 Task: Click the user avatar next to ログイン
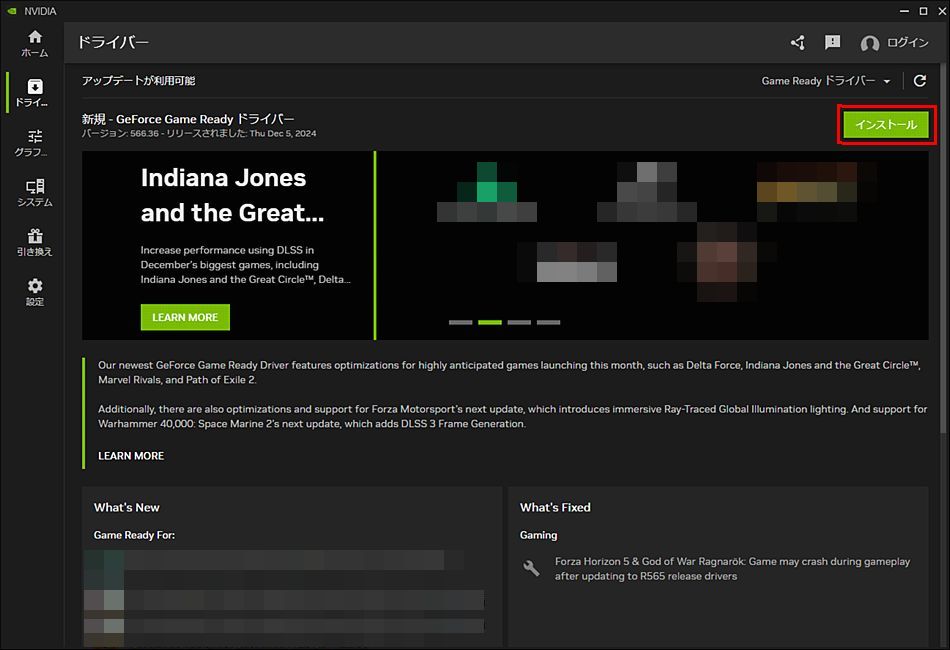coord(870,44)
